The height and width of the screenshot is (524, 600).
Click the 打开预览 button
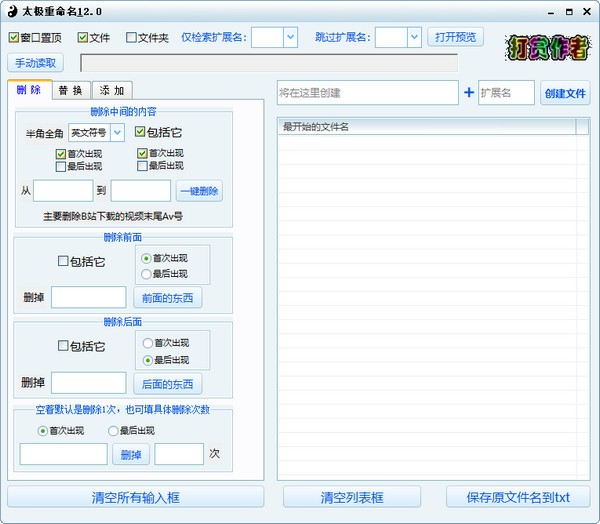tap(456, 37)
